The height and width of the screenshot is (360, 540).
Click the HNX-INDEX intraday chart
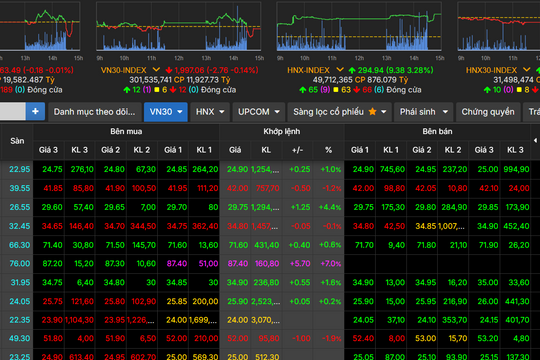click(359, 27)
